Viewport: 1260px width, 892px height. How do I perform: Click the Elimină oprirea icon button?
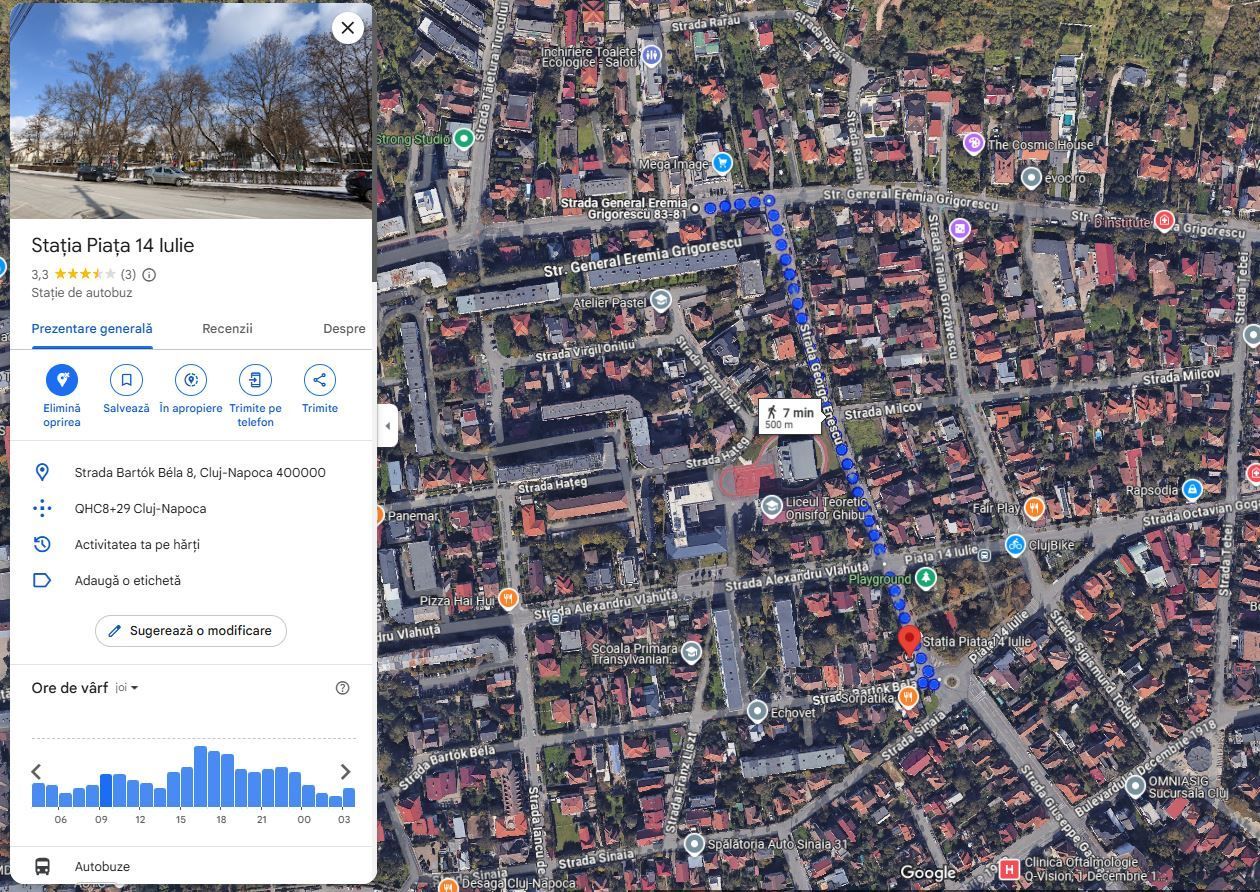[62, 380]
